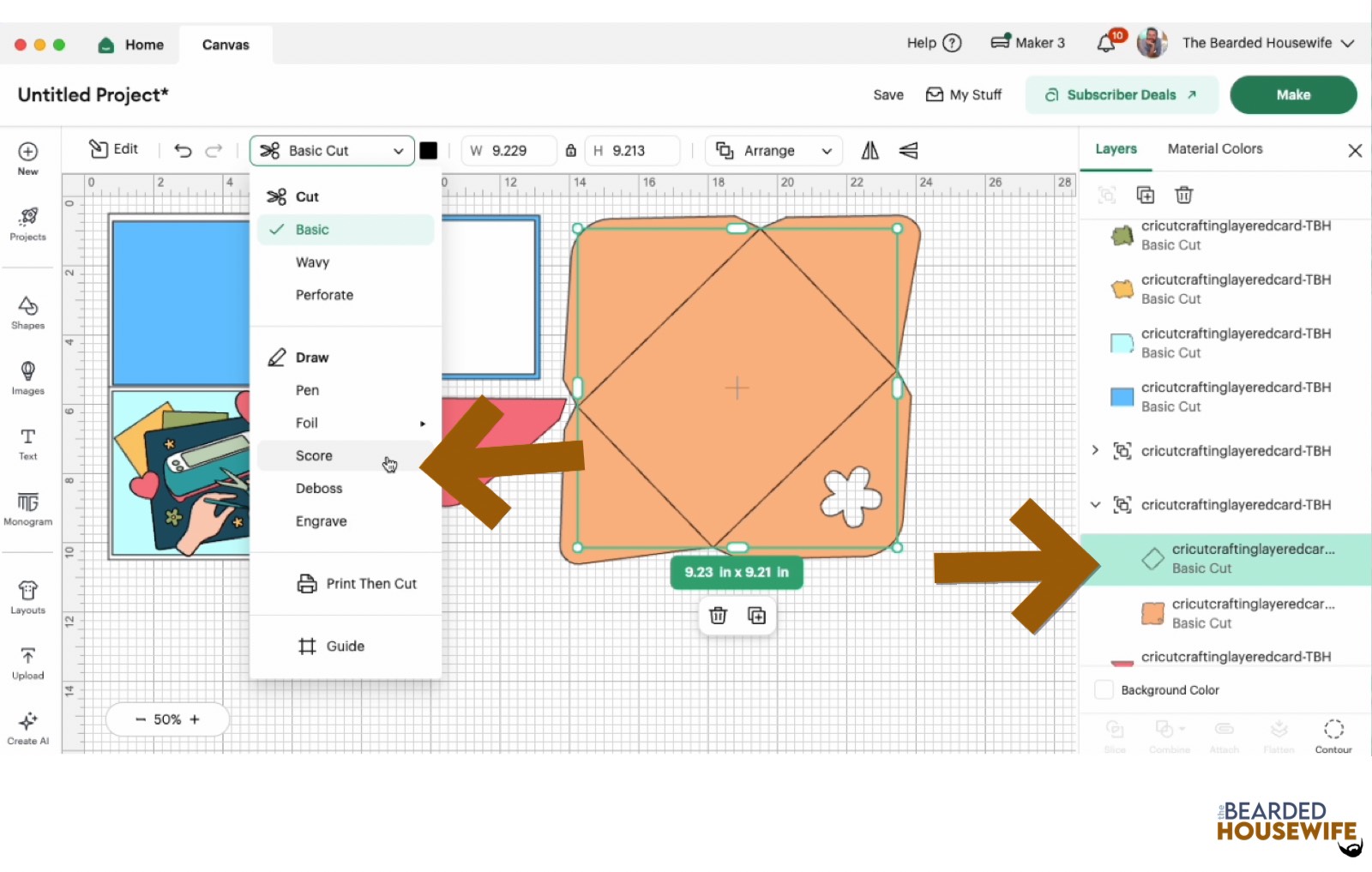Open Create AI tool
The image size is (1372, 872).
(x=27, y=727)
